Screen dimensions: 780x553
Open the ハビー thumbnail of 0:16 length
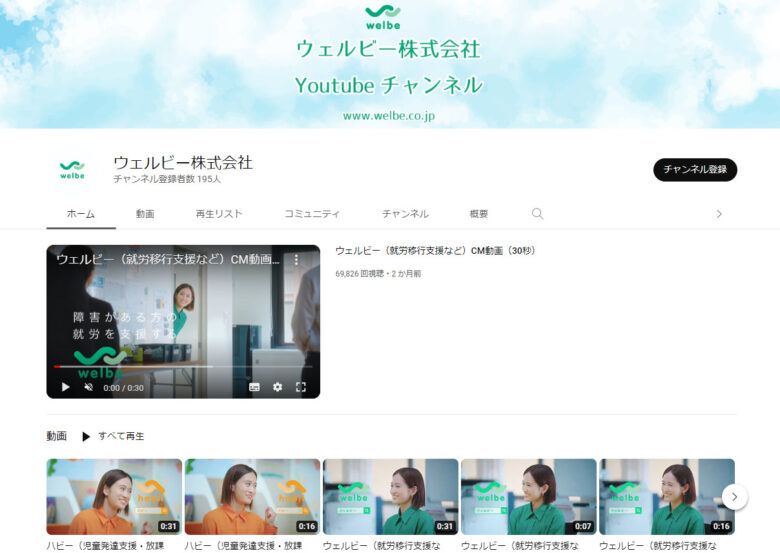[252, 496]
